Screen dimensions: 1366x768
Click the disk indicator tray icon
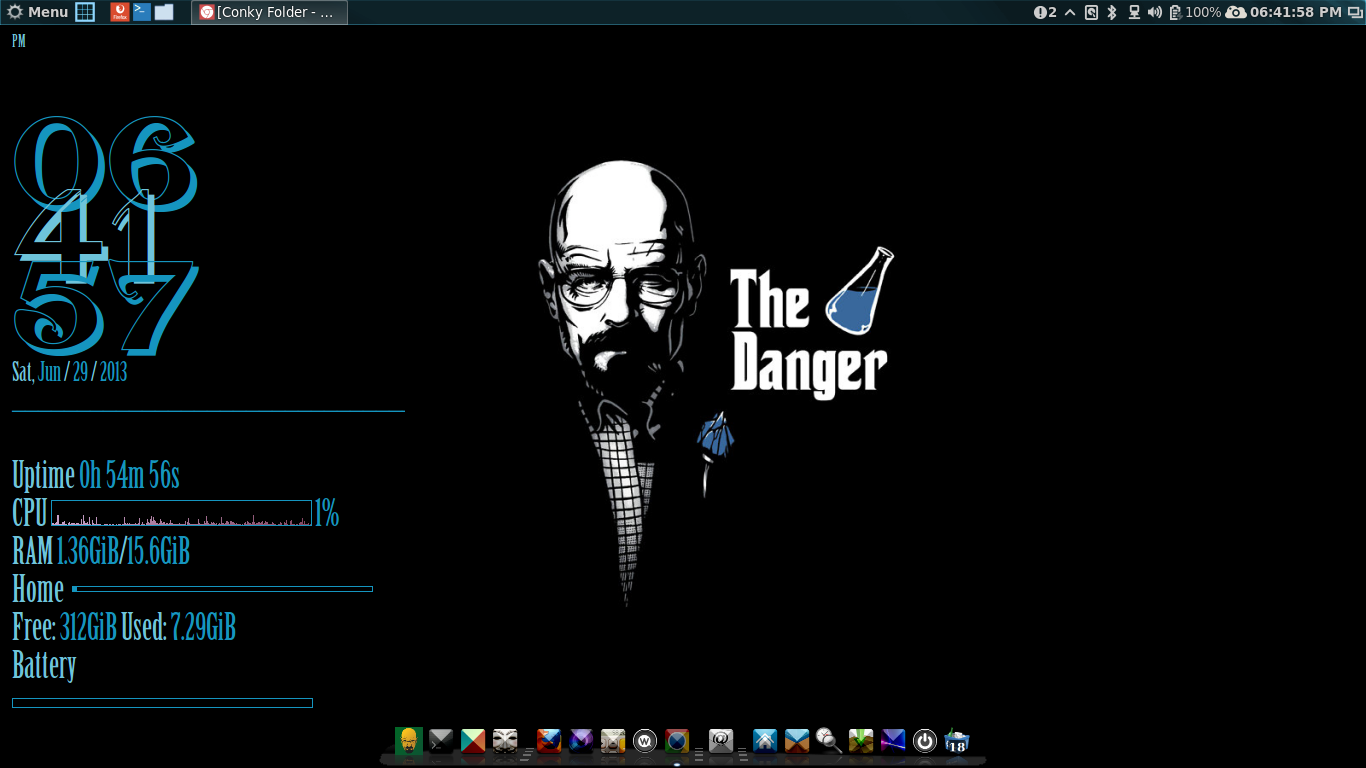[x=1091, y=12]
